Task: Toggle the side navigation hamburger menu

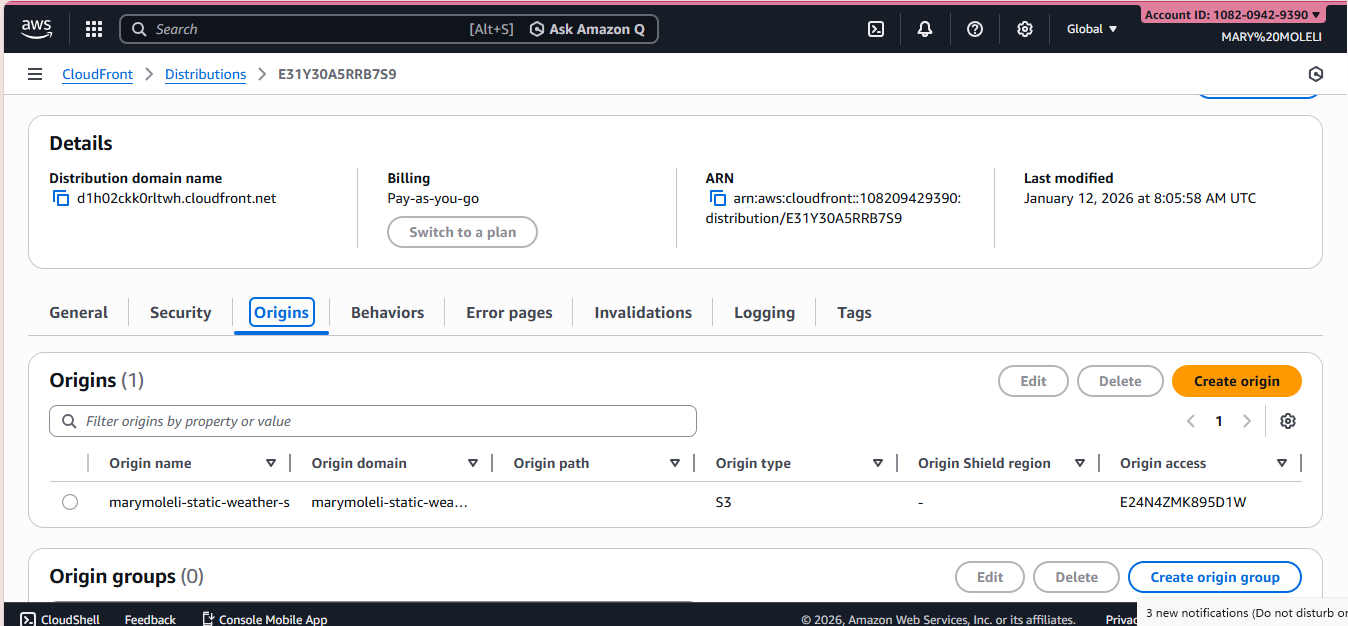Action: click(x=35, y=74)
